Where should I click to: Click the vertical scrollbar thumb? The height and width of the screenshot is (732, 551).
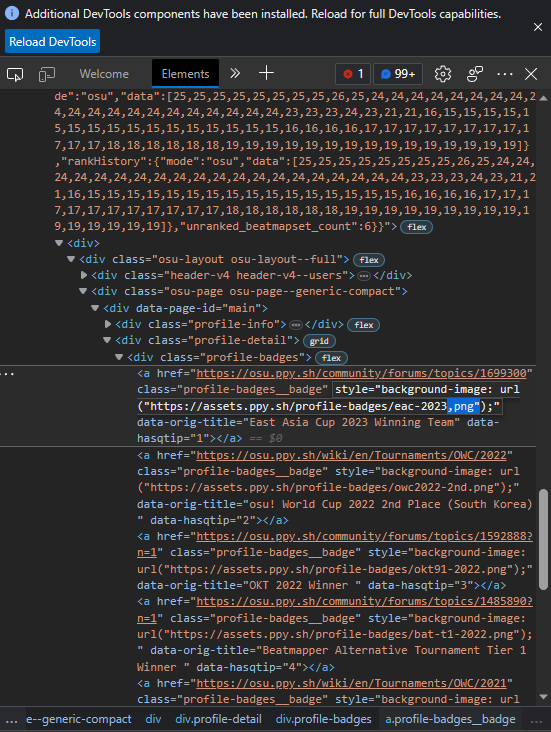(543, 539)
